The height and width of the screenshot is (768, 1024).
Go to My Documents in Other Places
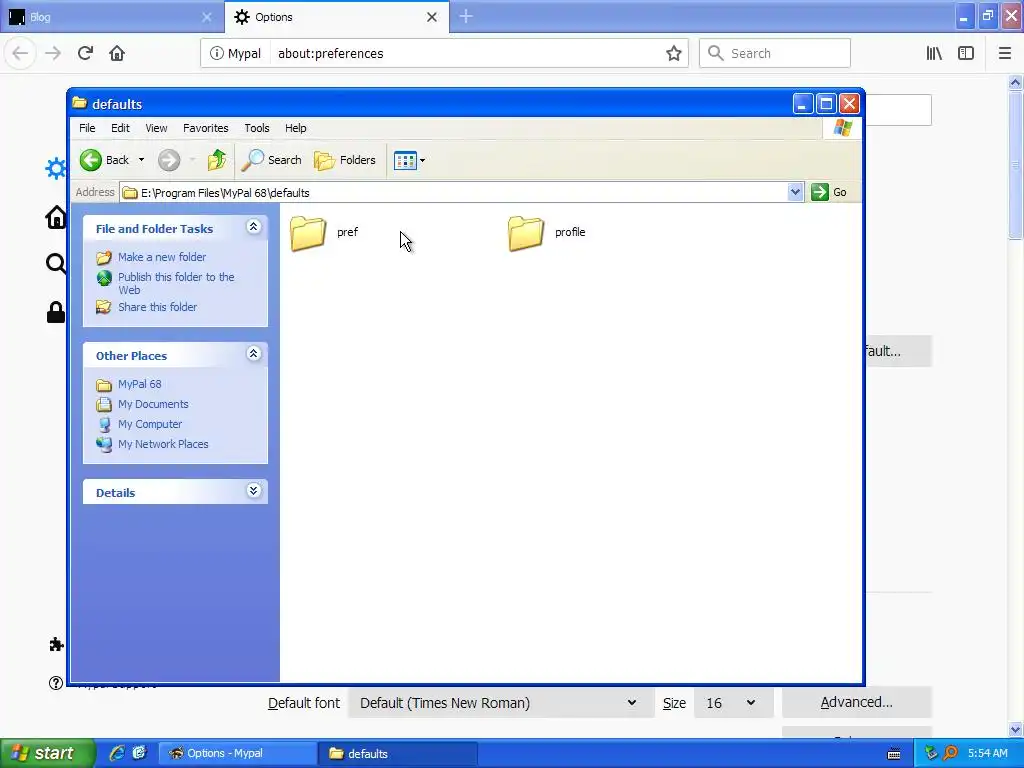[x=153, y=404]
